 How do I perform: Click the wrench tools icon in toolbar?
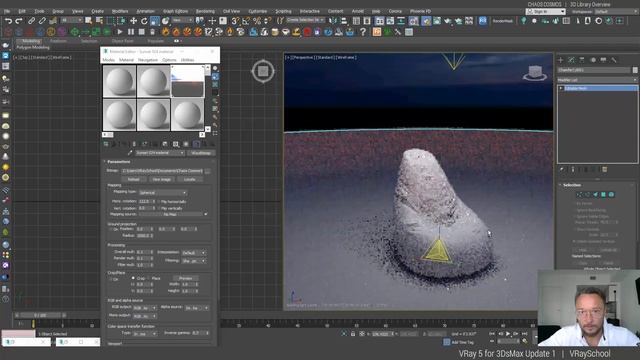coord(398,32)
